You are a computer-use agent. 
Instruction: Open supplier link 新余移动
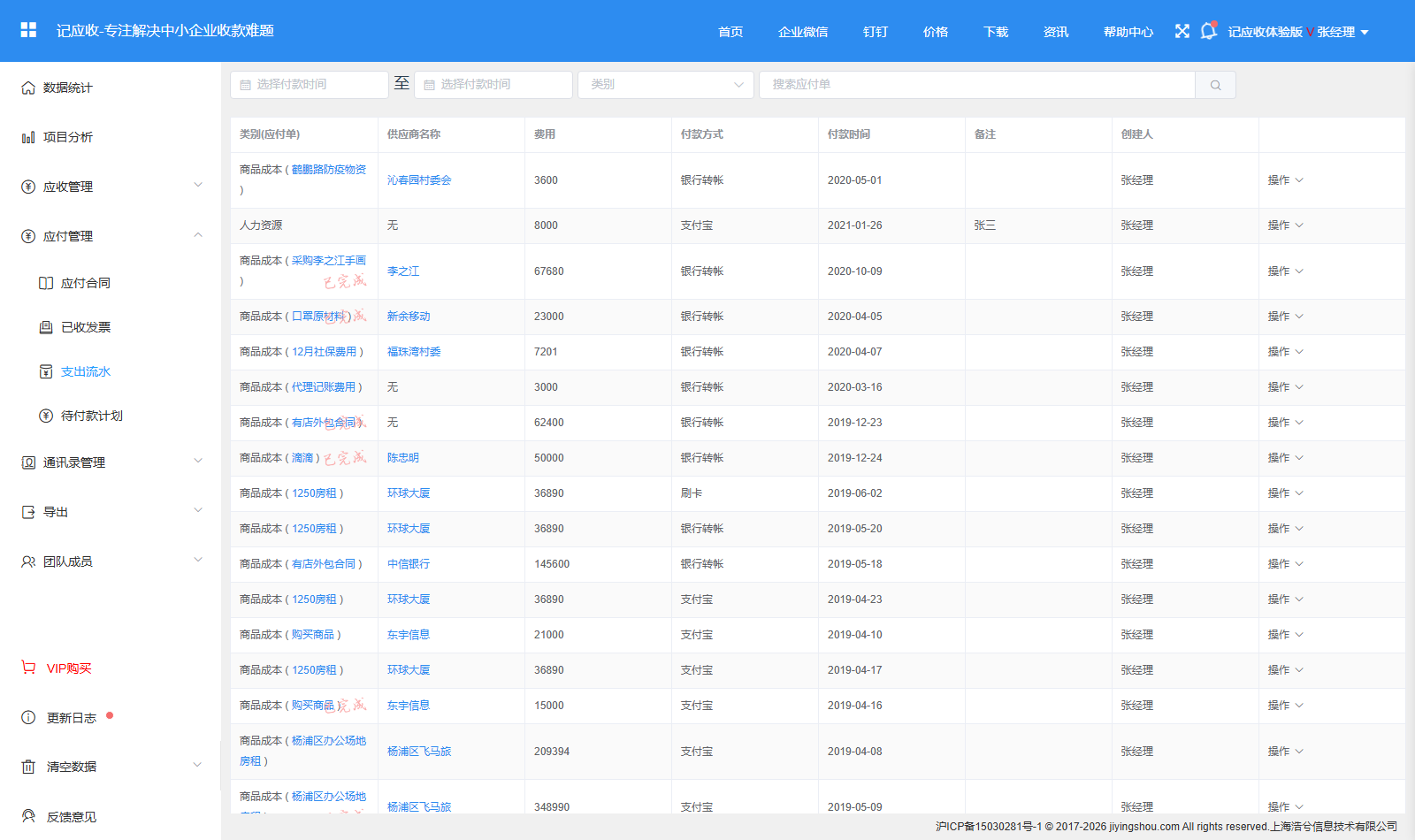click(x=409, y=317)
